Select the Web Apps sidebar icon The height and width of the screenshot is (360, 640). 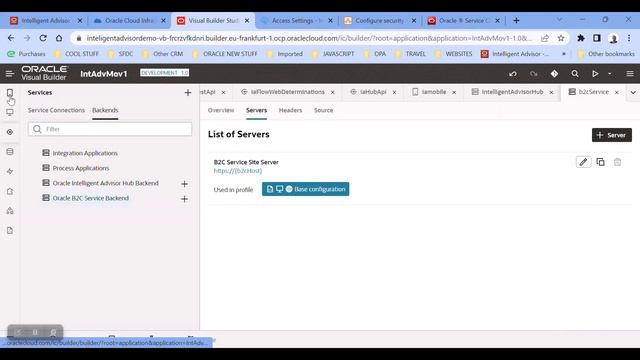point(10,112)
